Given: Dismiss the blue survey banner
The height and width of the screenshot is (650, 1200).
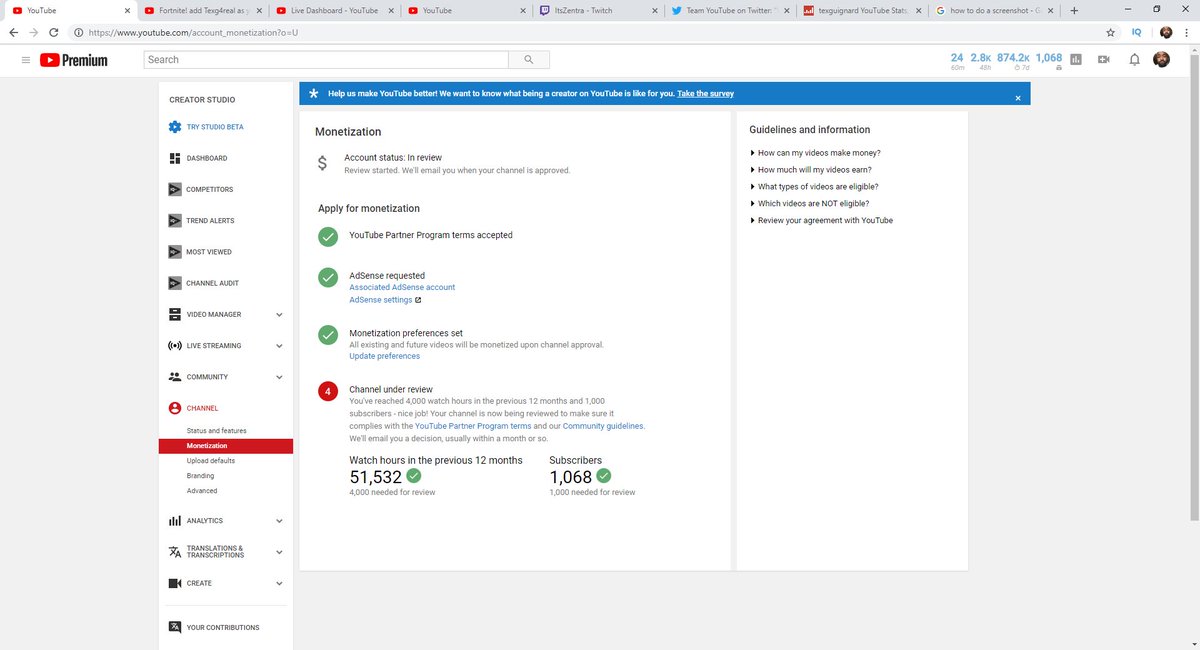Looking at the screenshot, I should (x=1018, y=98).
